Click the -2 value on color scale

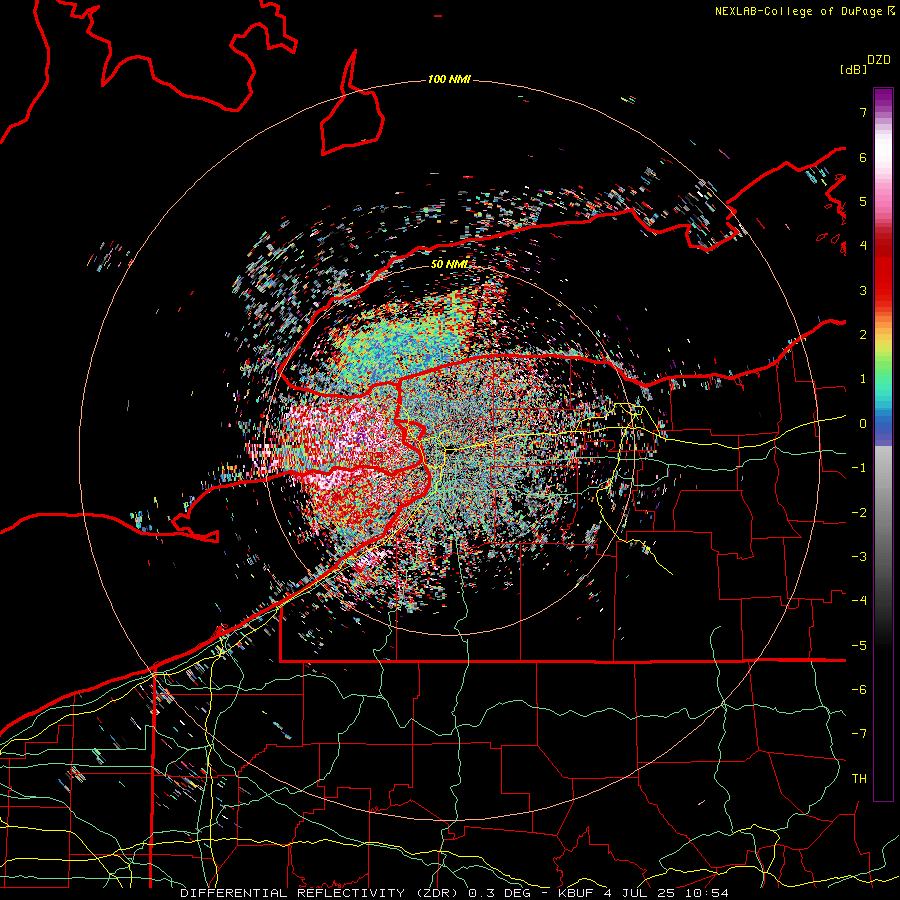[859, 513]
